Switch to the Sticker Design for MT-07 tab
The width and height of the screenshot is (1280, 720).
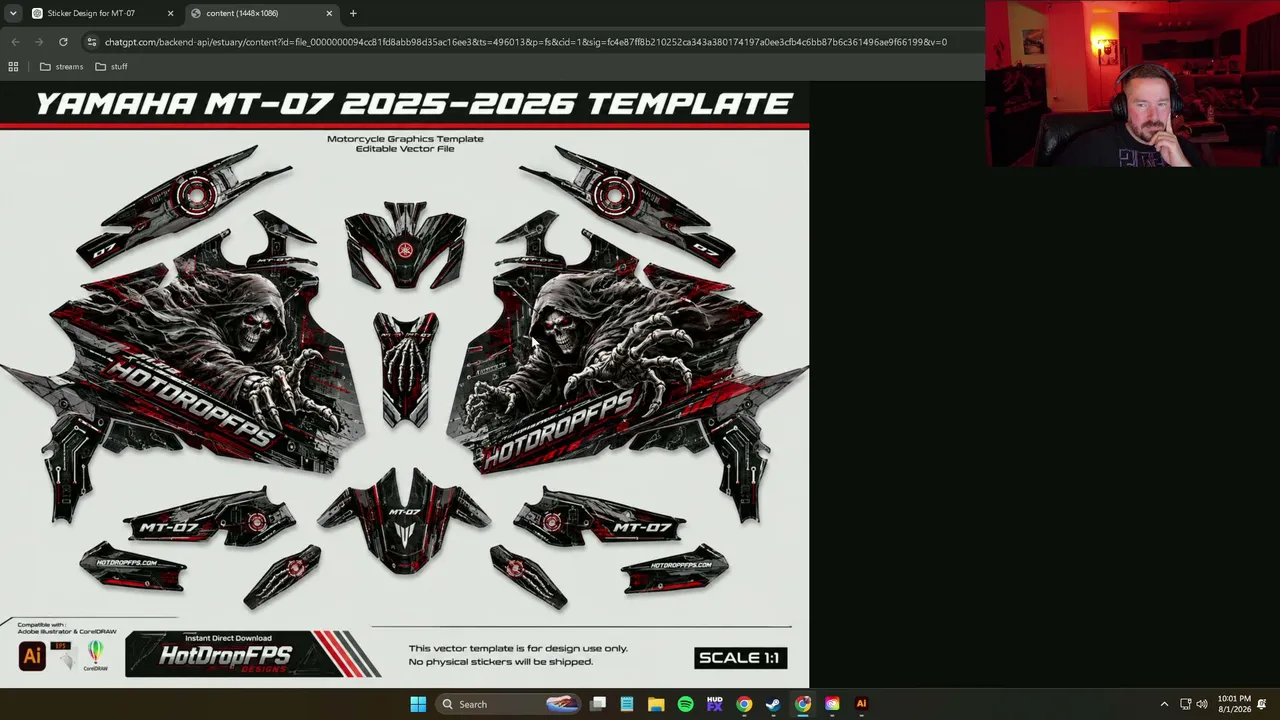(102, 13)
